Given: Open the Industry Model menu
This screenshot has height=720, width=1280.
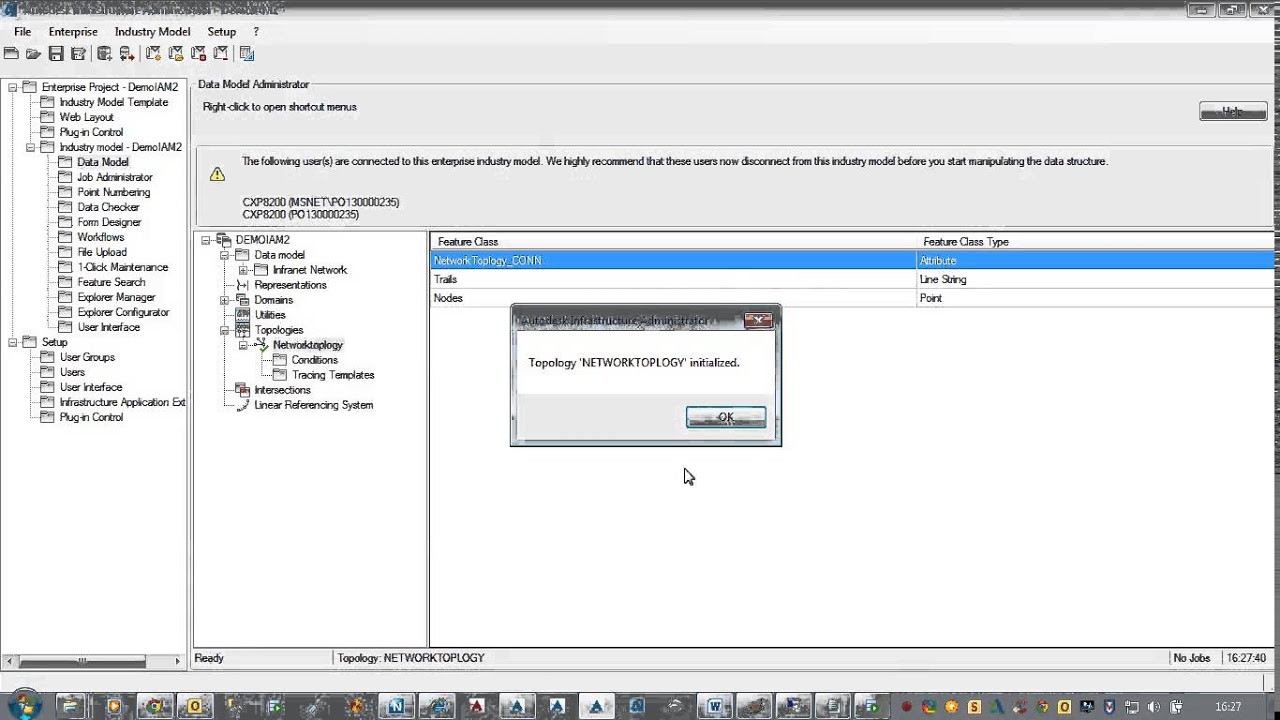Looking at the screenshot, I should coord(152,32).
